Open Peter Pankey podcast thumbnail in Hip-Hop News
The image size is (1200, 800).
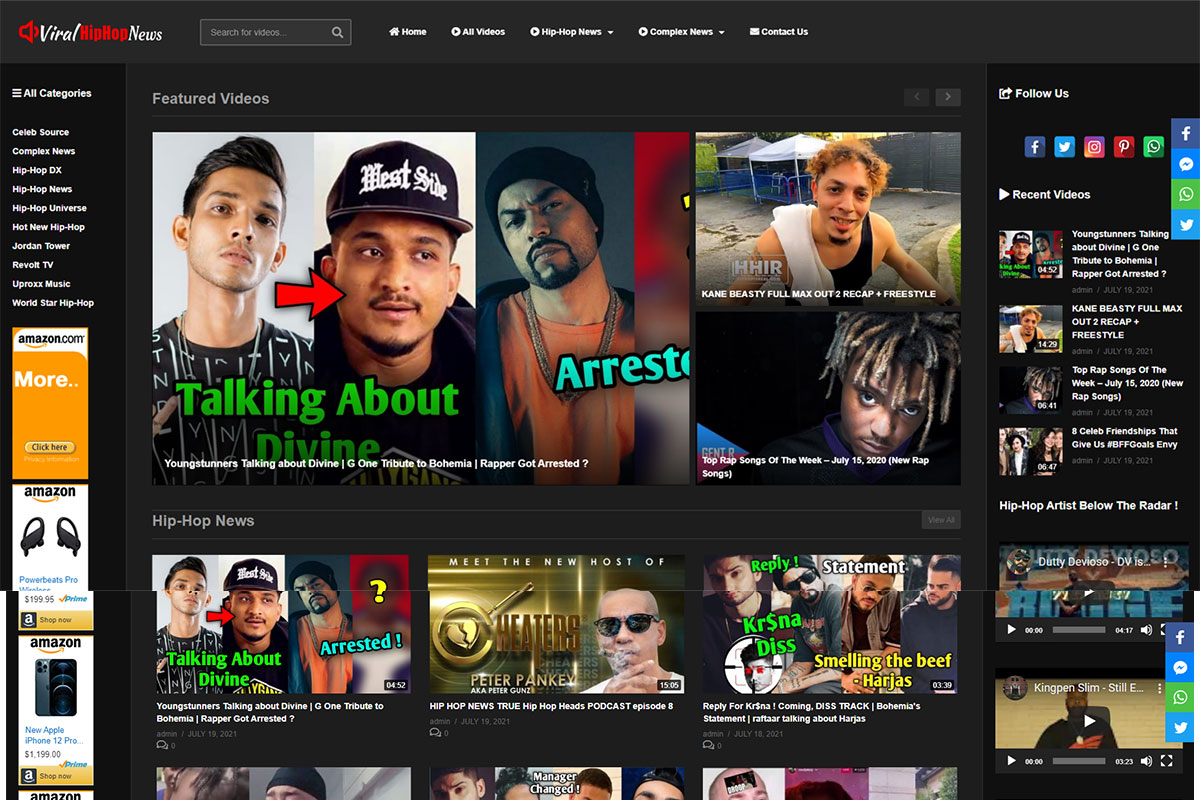pyautogui.click(x=556, y=625)
